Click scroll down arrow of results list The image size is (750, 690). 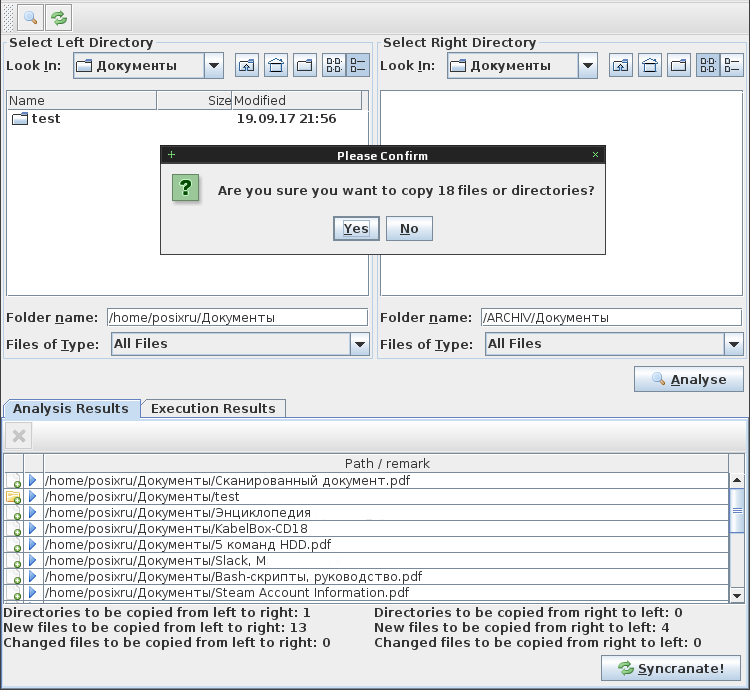tap(737, 595)
